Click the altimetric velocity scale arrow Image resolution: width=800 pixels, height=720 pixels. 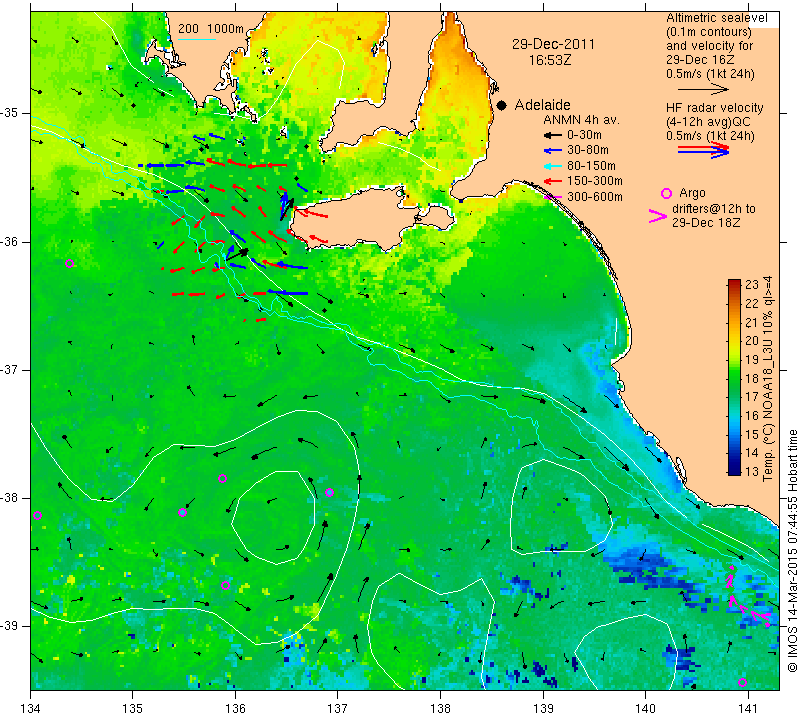(x=703, y=89)
